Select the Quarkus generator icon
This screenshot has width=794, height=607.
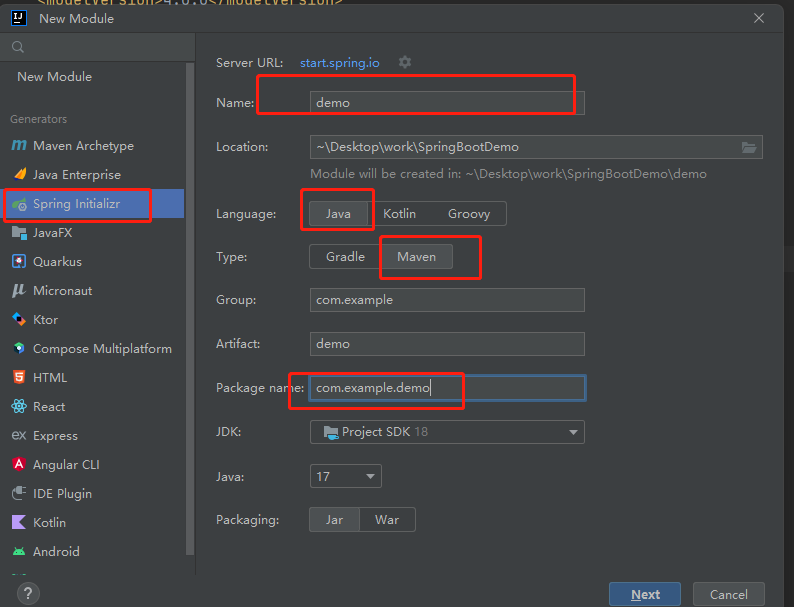pyautogui.click(x=19, y=262)
